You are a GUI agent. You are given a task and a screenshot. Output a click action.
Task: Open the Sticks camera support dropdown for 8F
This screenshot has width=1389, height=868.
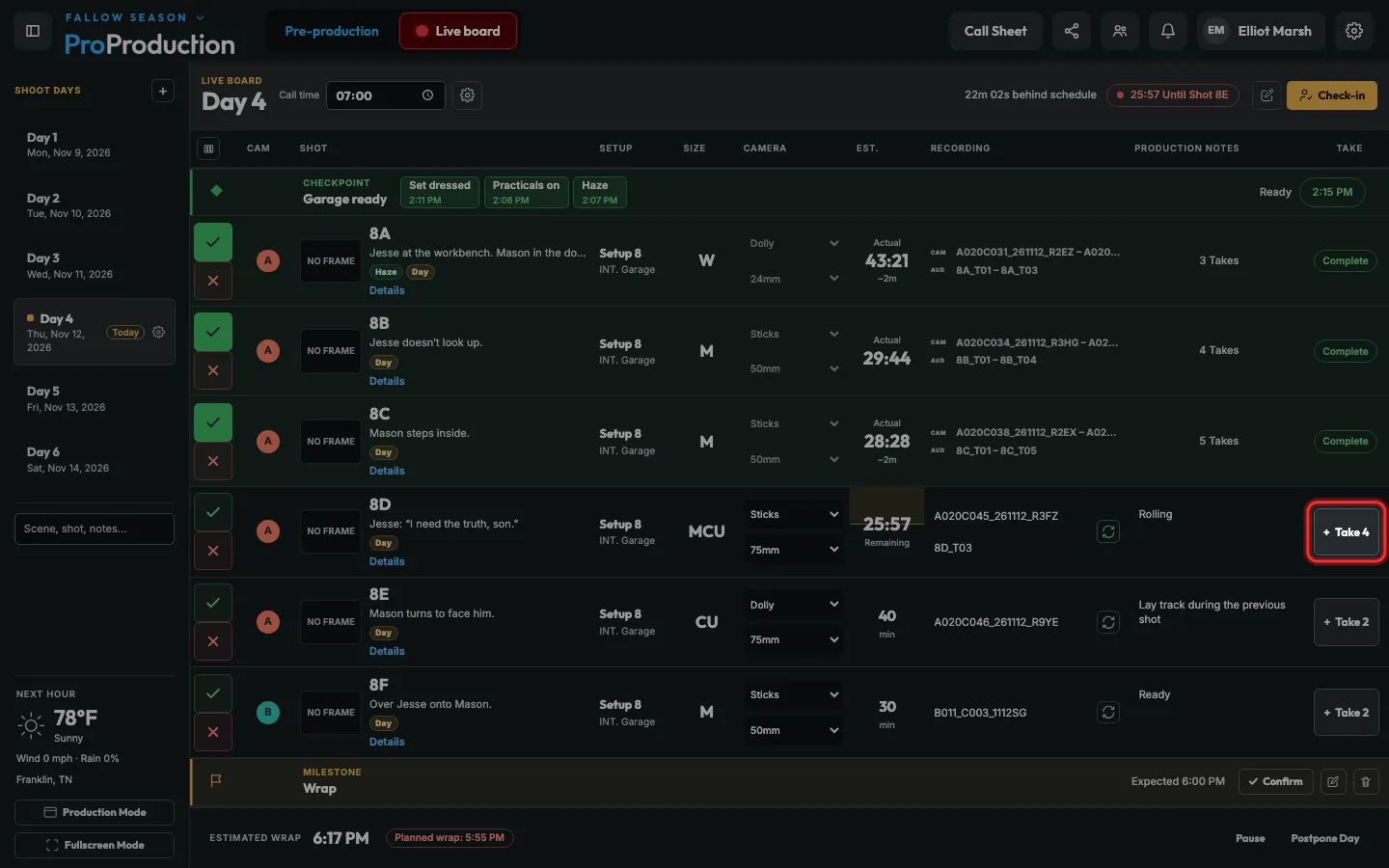point(793,694)
